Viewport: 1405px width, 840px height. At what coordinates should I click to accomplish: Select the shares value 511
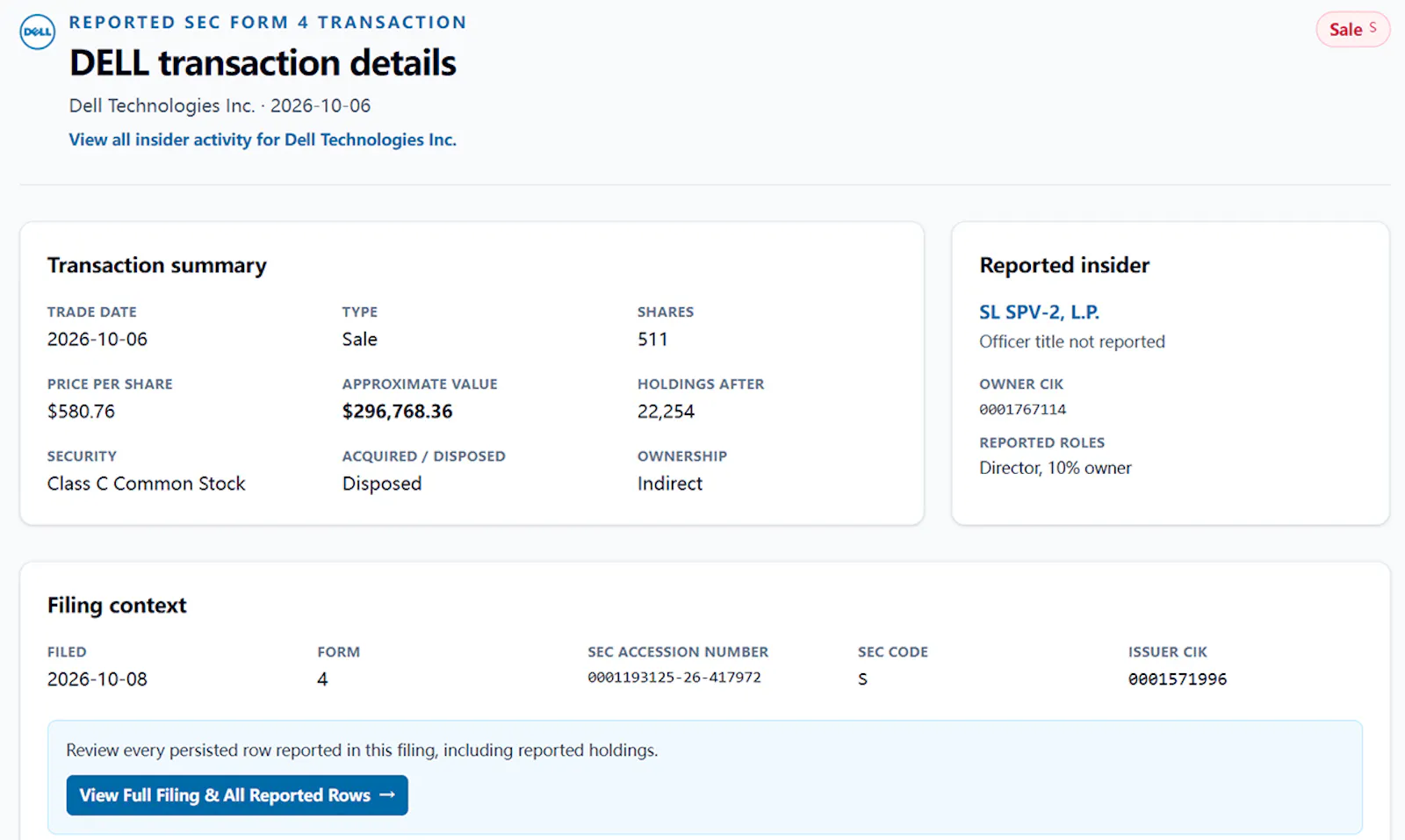652,340
